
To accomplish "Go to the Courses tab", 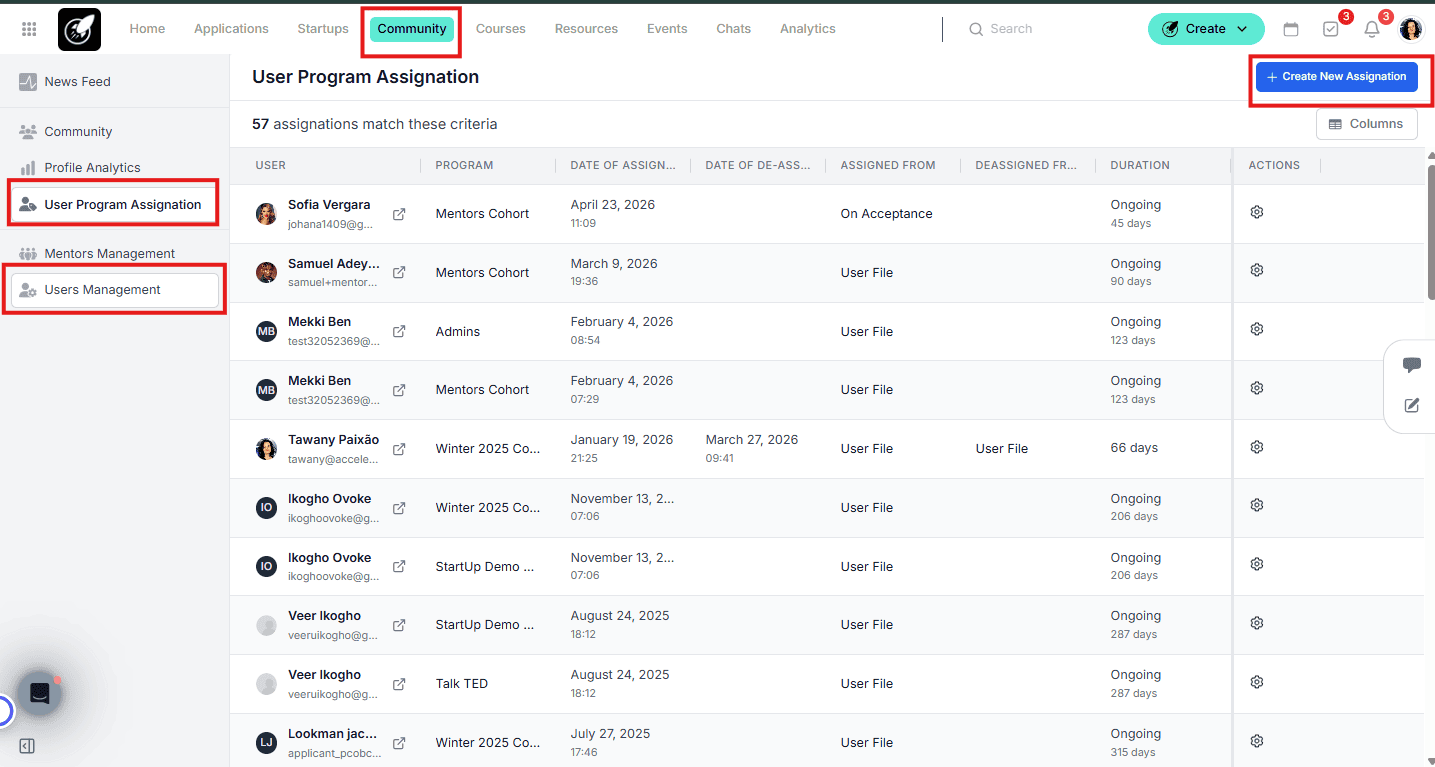I will point(501,29).
